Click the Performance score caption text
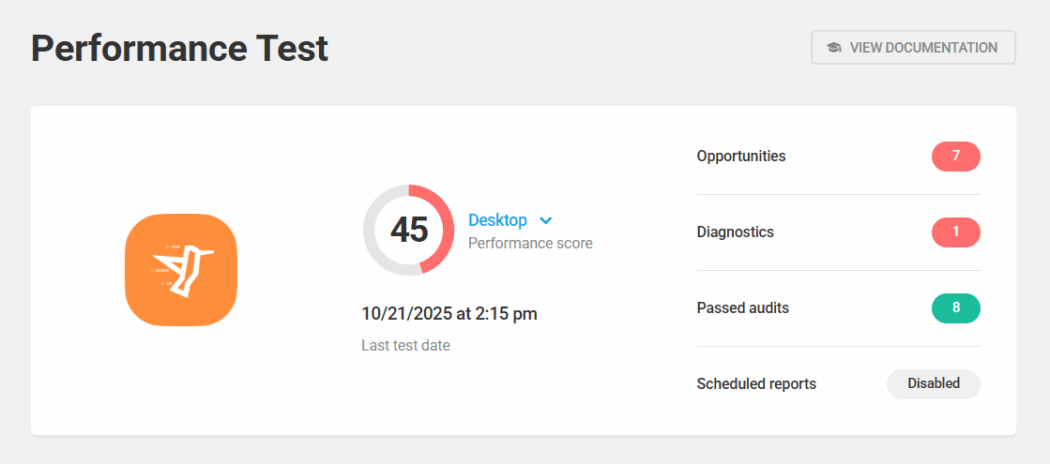 (x=530, y=243)
